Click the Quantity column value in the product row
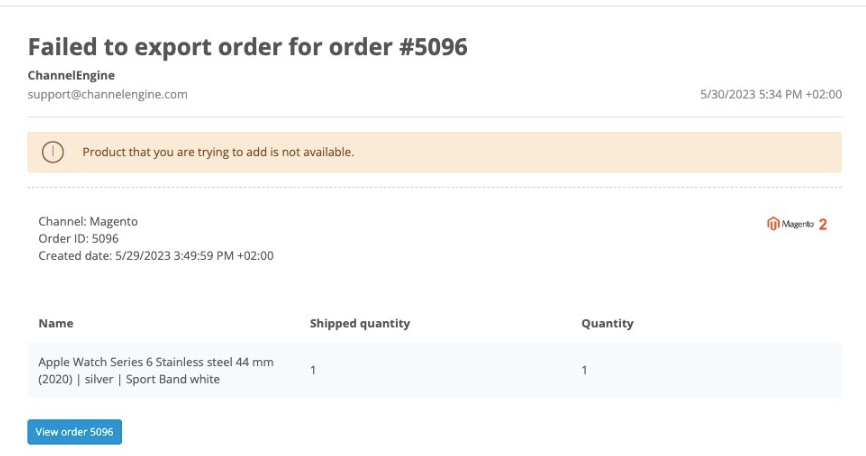This screenshot has width=866, height=456. pos(584,371)
